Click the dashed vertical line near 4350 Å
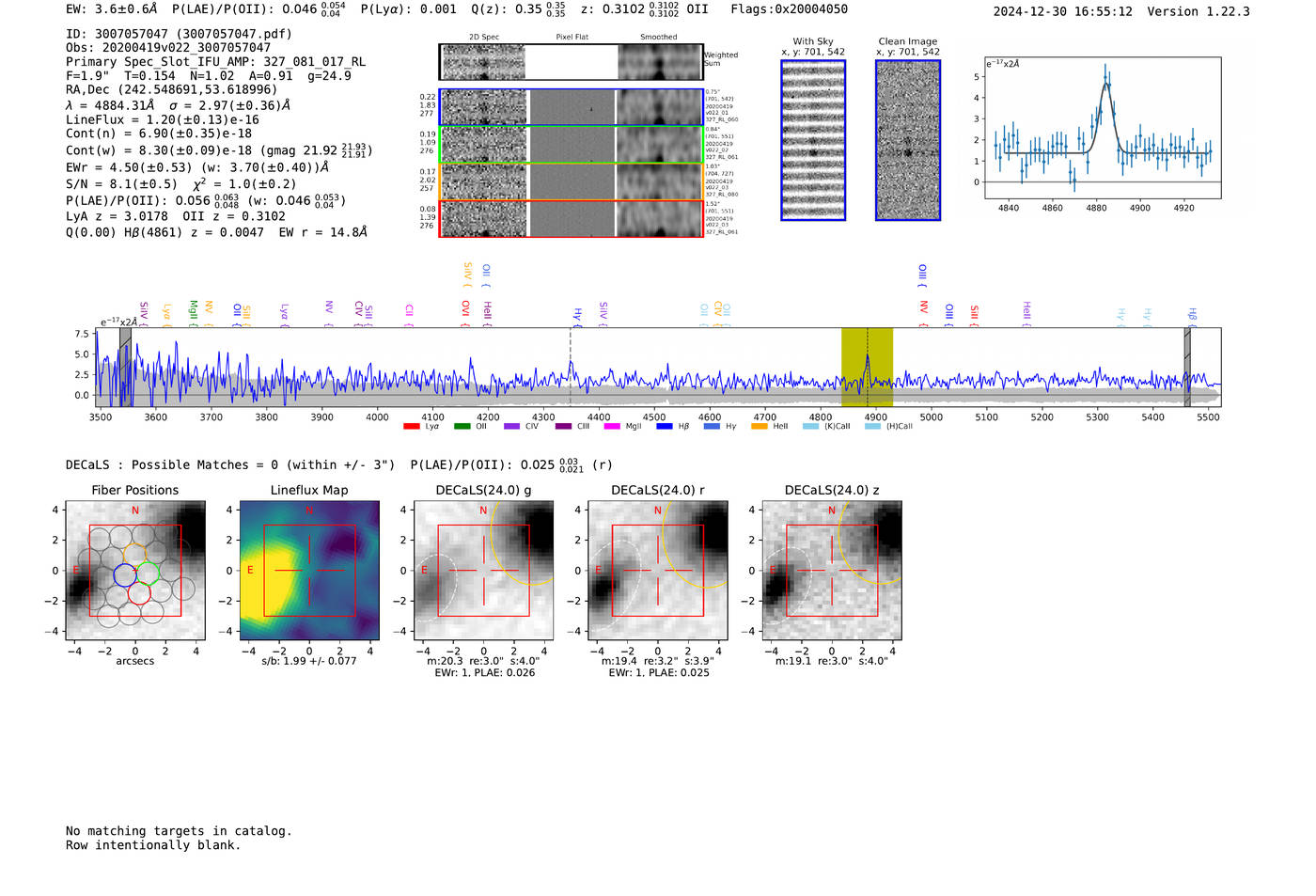The height and width of the screenshot is (896, 1316). [x=571, y=367]
